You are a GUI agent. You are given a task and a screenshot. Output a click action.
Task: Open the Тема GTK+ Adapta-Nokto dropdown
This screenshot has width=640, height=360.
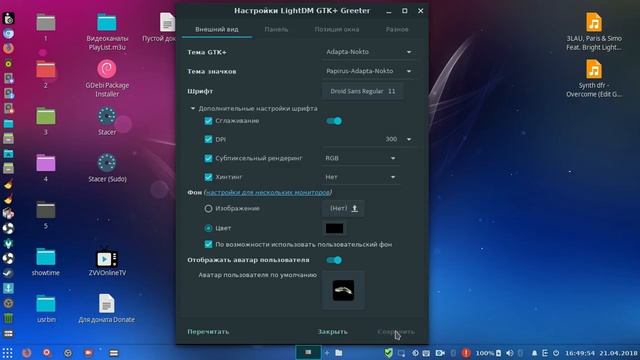(368, 52)
